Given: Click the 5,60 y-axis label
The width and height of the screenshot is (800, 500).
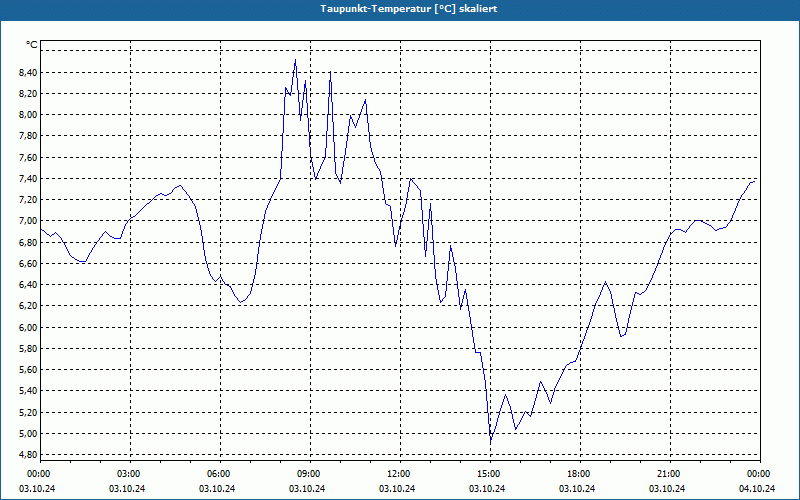Looking at the screenshot, I should click(x=28, y=369).
